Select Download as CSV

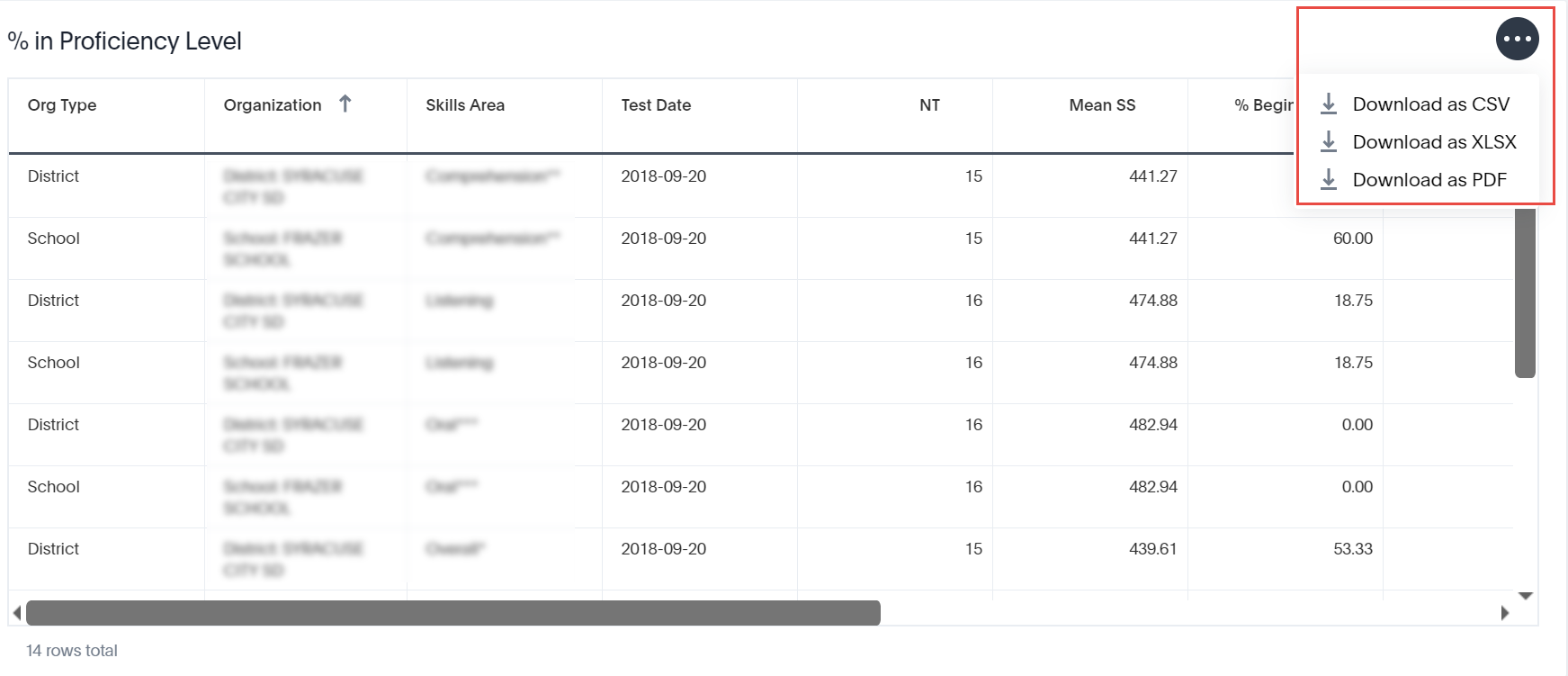click(x=1430, y=104)
